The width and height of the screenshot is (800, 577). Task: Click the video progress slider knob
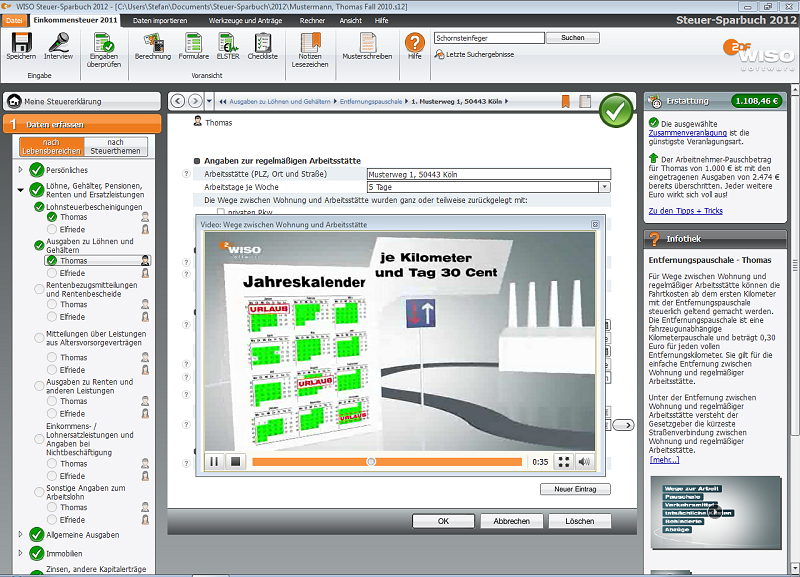(371, 462)
